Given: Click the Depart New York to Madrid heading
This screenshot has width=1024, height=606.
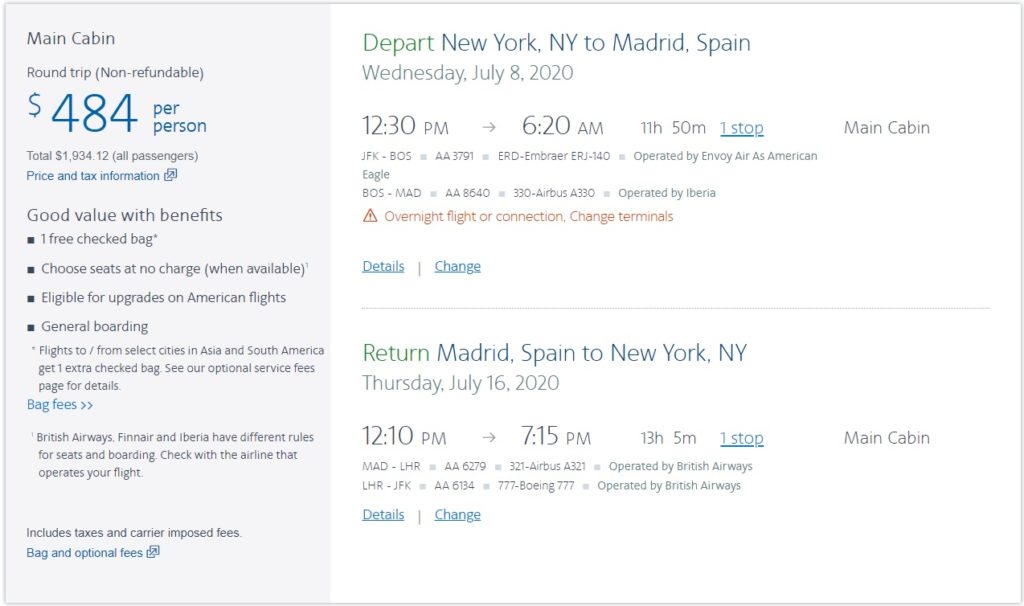Looking at the screenshot, I should coord(556,43).
